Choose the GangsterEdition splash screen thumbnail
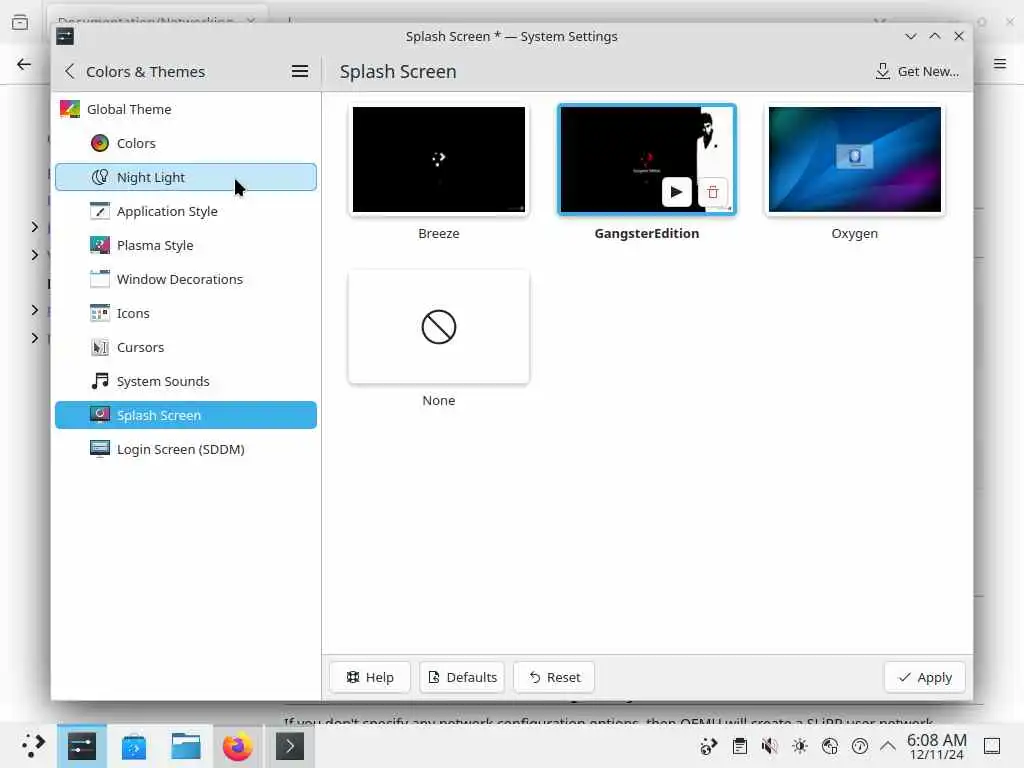 [x=647, y=159]
